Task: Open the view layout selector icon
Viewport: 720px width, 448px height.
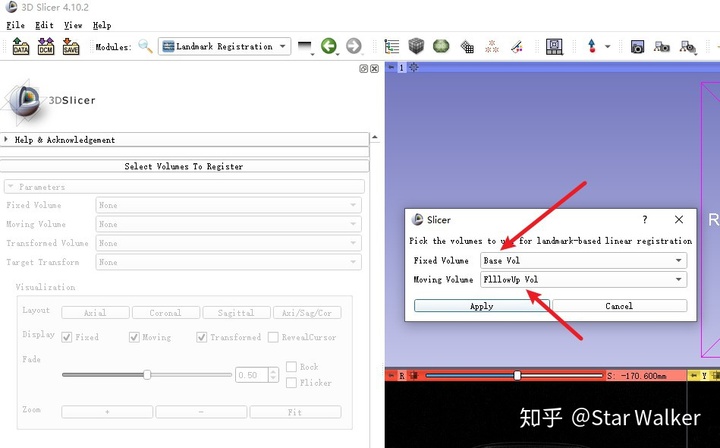Action: (x=554, y=46)
